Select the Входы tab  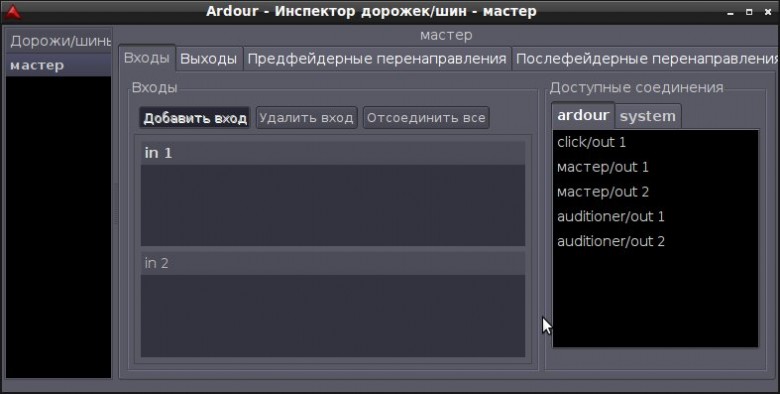[x=147, y=58]
